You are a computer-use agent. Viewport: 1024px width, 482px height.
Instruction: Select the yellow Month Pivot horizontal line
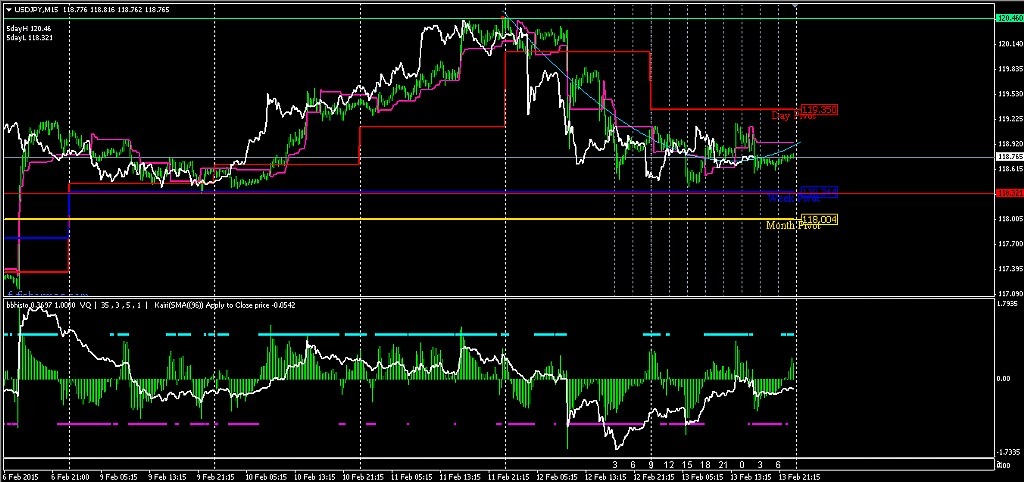point(400,219)
